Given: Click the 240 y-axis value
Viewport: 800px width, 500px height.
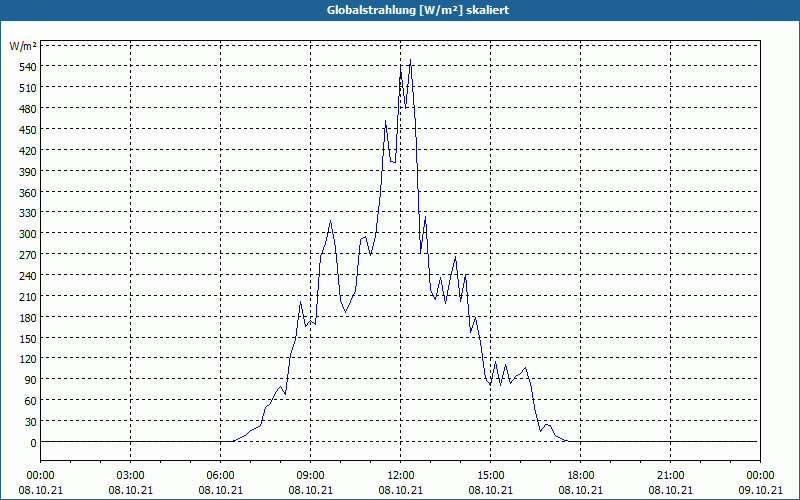Looking at the screenshot, I should [x=27, y=276].
